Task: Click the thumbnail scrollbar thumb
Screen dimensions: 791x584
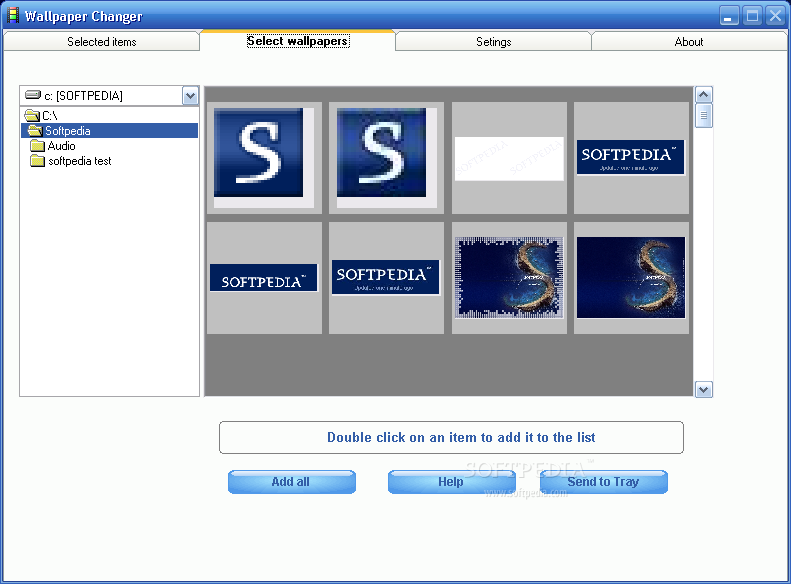Action: coord(704,115)
